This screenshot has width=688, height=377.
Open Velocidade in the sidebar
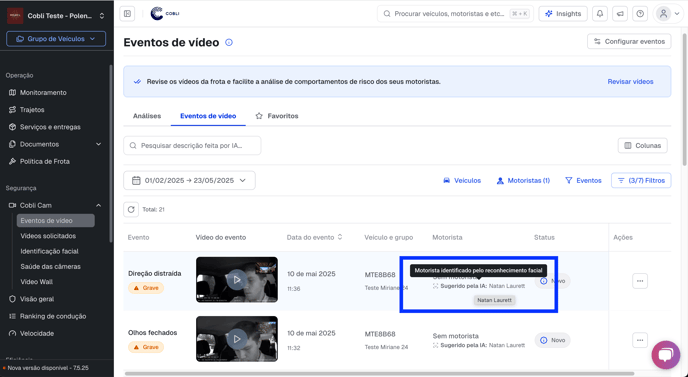tap(37, 334)
